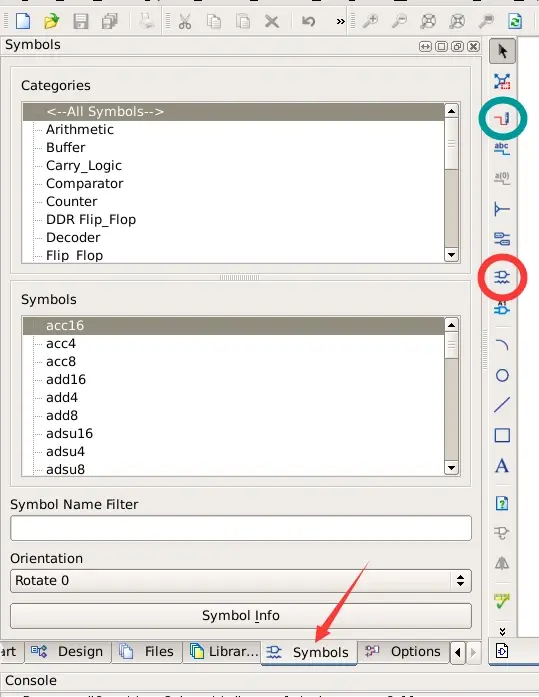This screenshot has width=539, height=697.
Task: Zoom in with the magnifier plus icon
Action: [370, 21]
